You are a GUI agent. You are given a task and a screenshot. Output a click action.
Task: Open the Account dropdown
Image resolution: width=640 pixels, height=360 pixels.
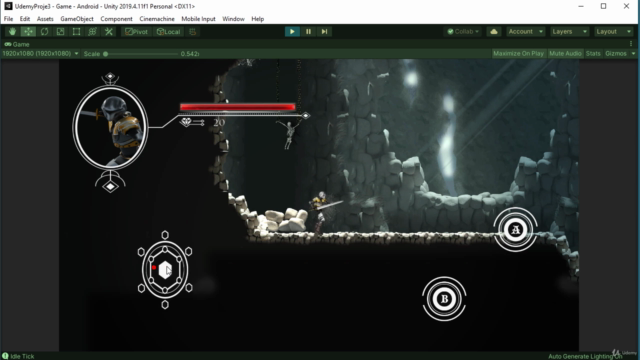tap(525, 31)
